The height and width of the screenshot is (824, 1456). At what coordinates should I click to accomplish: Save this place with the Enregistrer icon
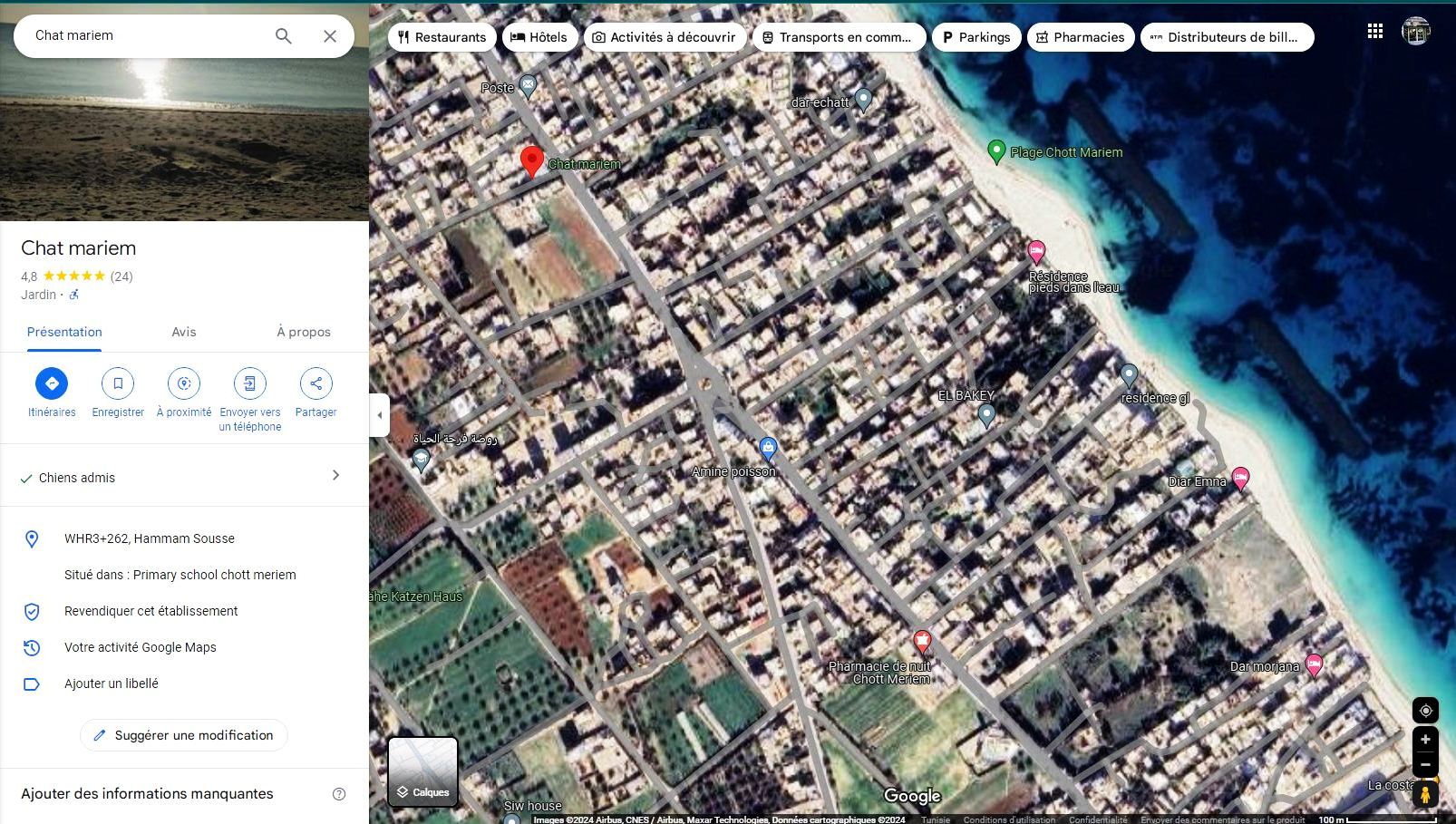(x=118, y=383)
